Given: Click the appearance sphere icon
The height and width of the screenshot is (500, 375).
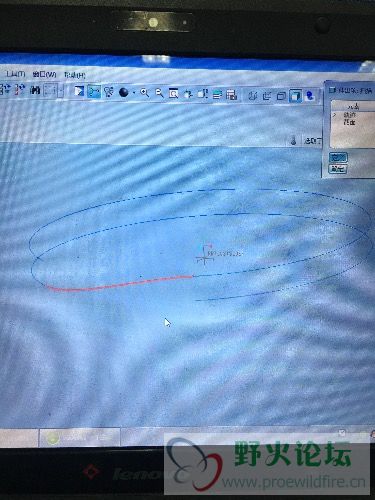Looking at the screenshot, I should 124,92.
